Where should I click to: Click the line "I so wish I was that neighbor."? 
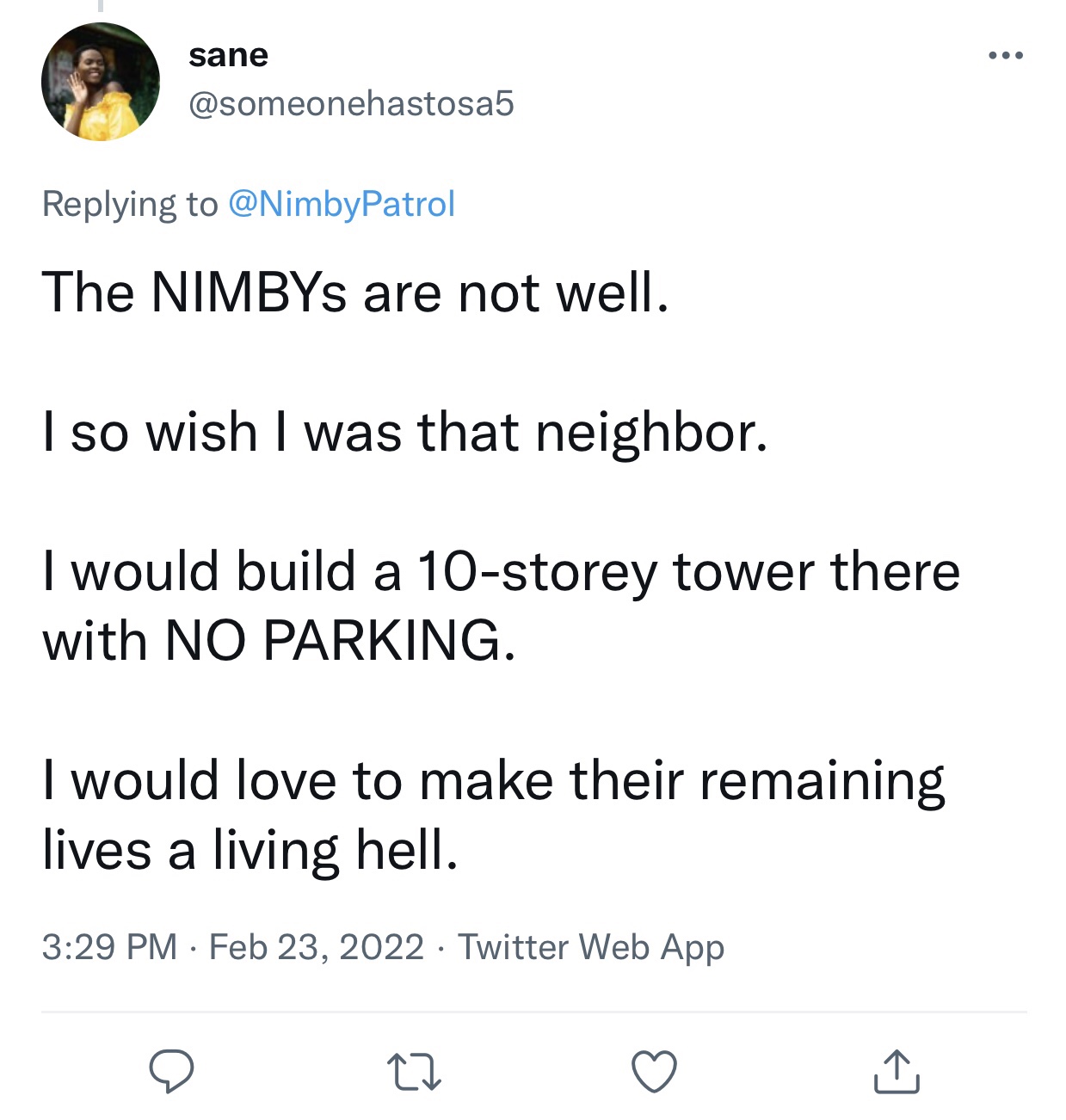click(x=404, y=431)
